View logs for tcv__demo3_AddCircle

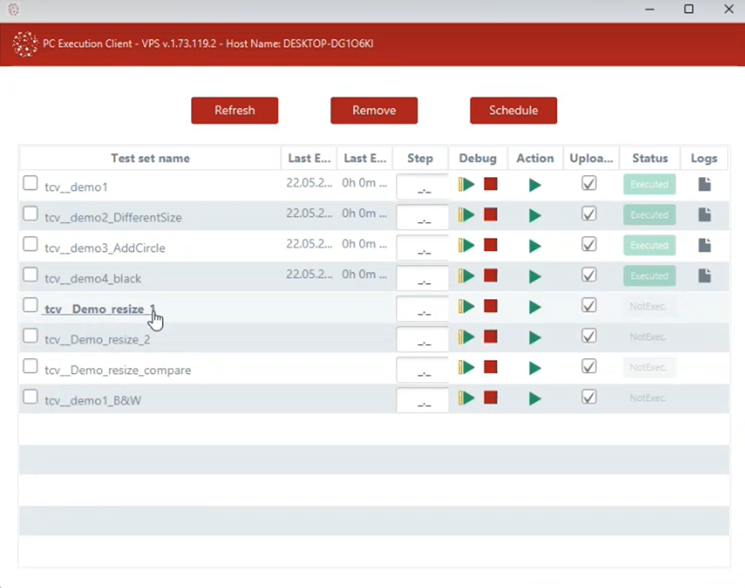[705, 246]
